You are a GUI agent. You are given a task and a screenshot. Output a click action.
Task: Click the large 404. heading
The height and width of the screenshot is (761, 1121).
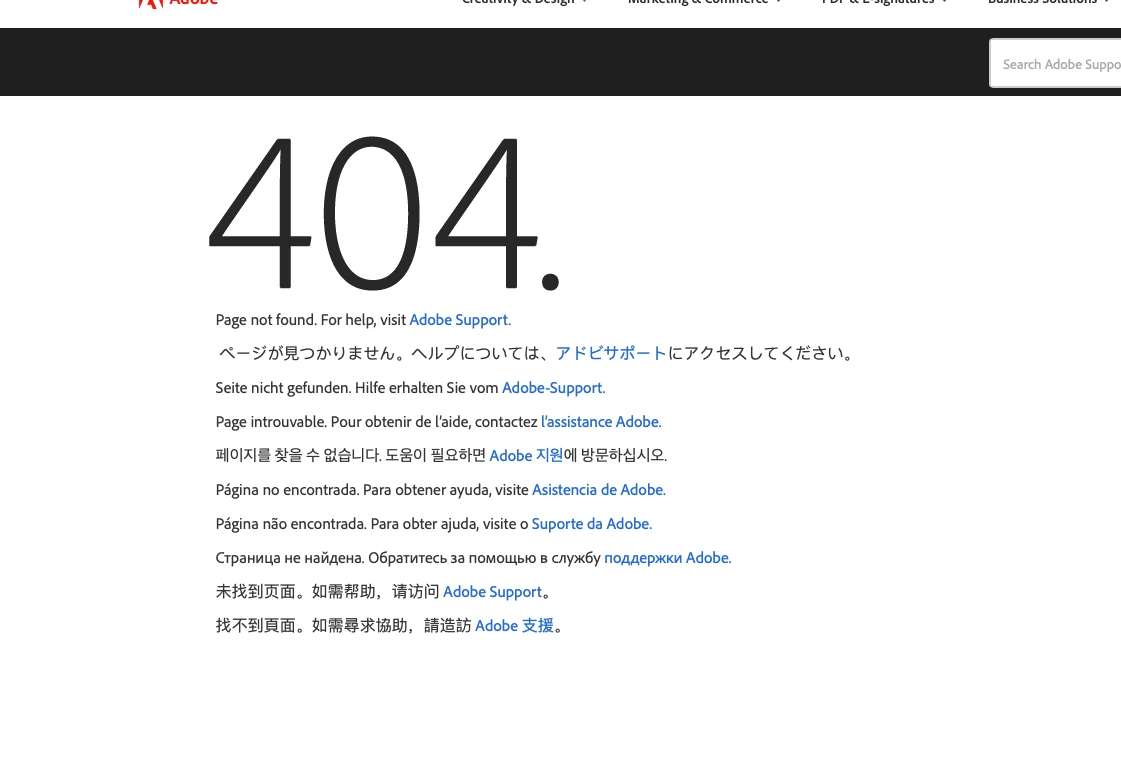tap(384, 213)
